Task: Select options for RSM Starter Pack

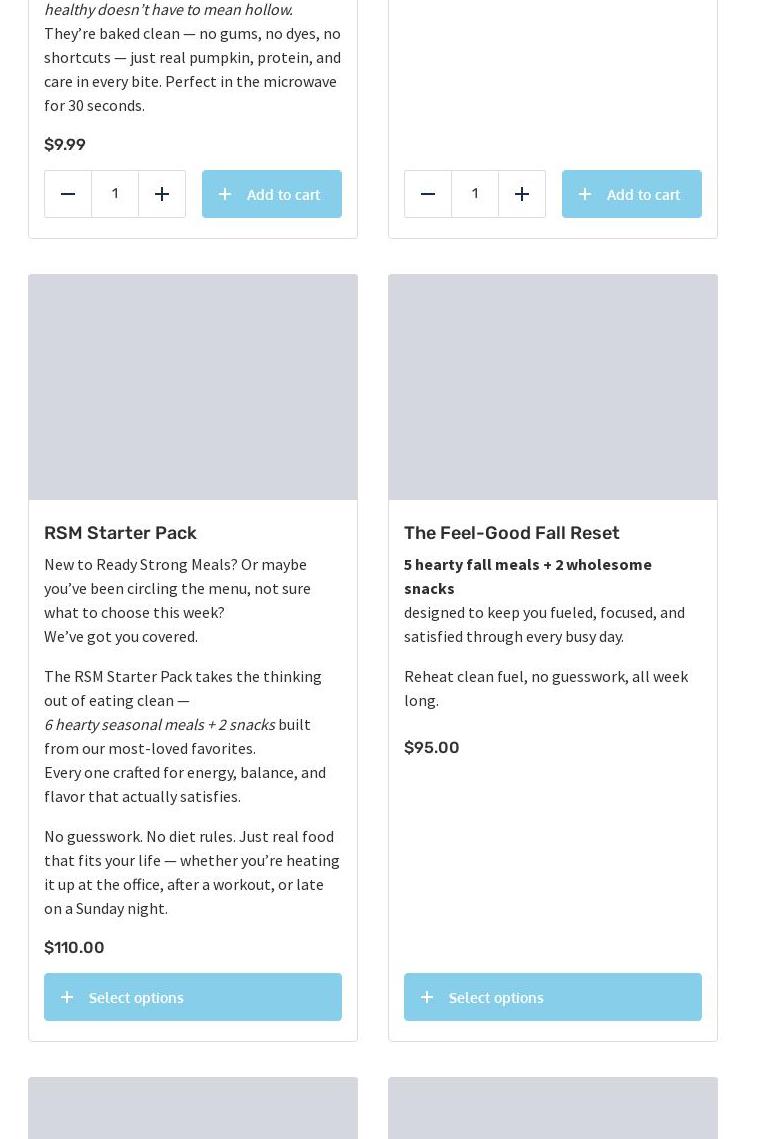Action: pyautogui.click(x=193, y=997)
